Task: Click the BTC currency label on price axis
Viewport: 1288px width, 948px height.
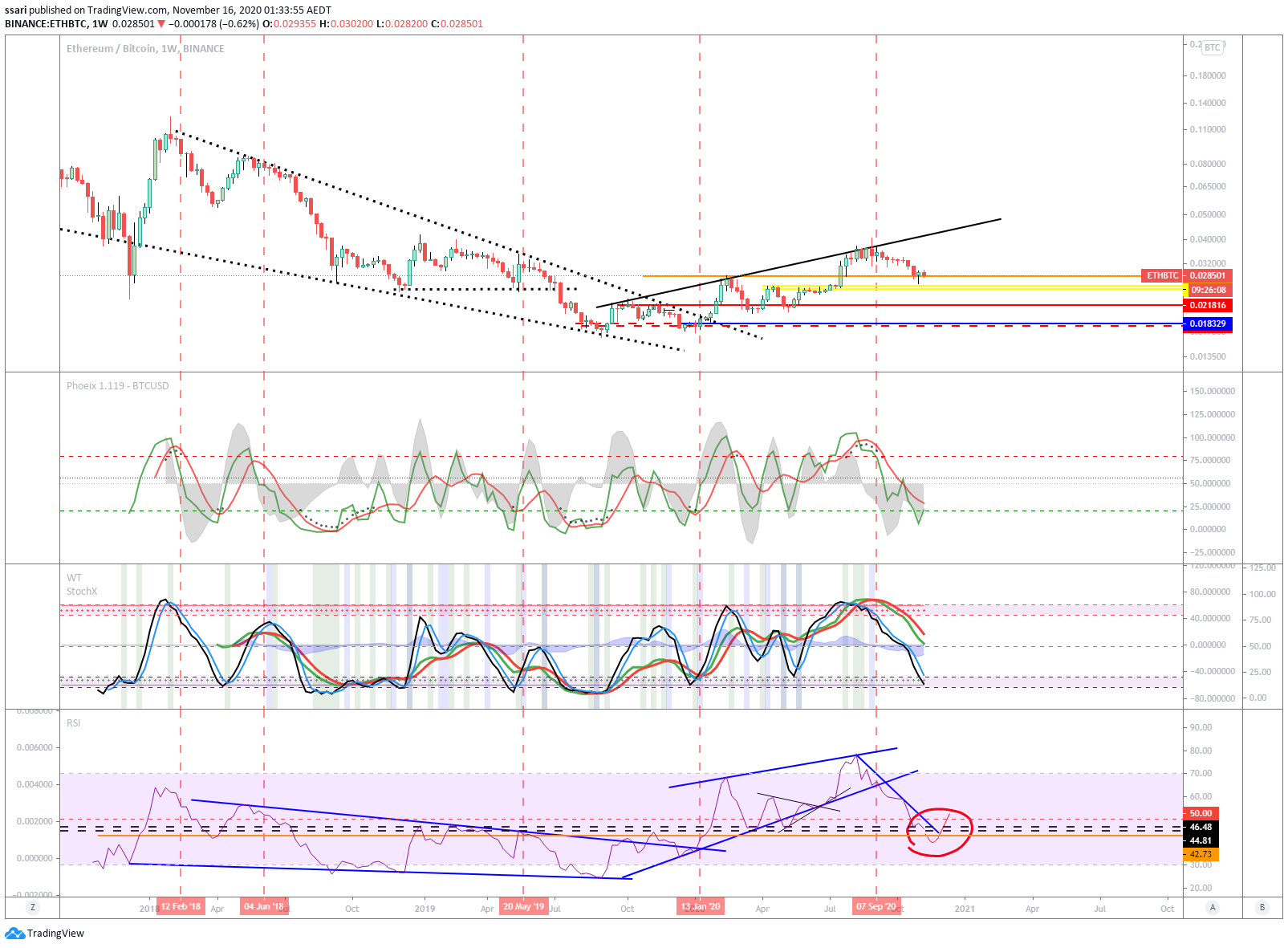Action: coord(1212,47)
